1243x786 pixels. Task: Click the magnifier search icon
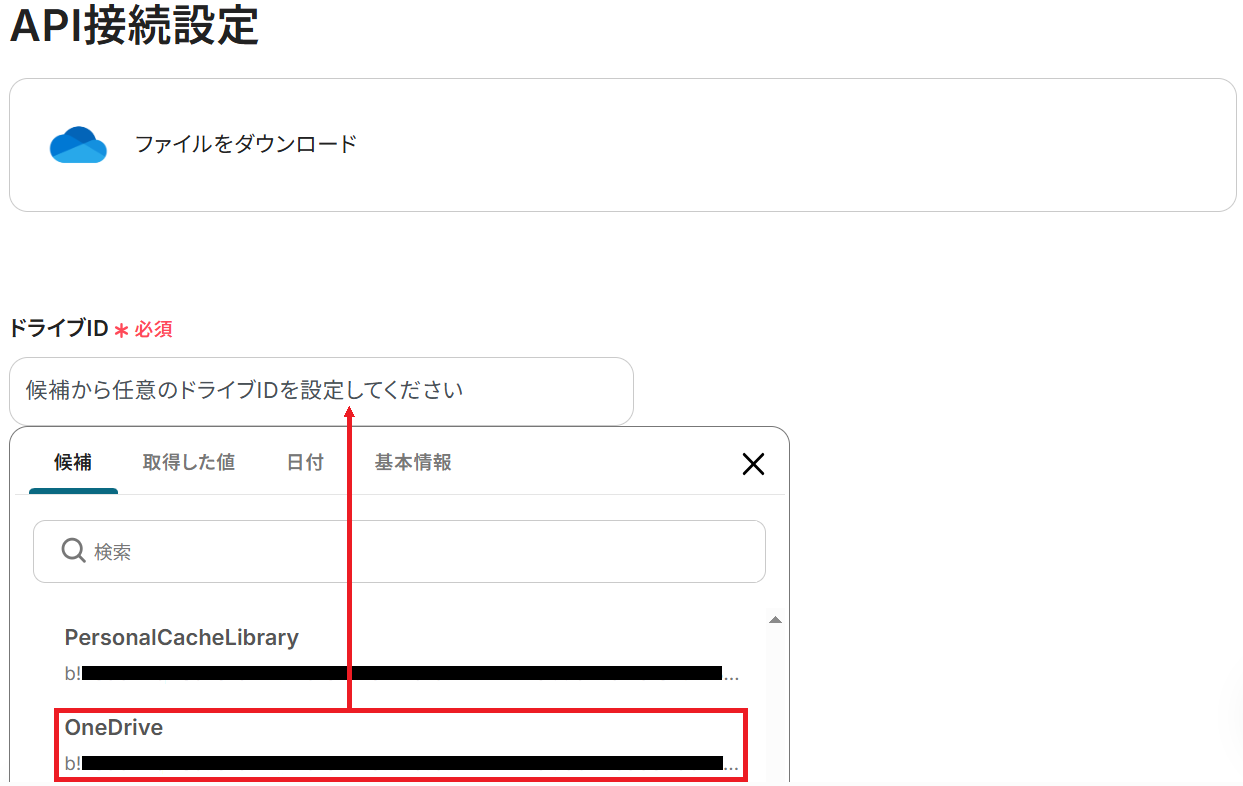[73, 550]
